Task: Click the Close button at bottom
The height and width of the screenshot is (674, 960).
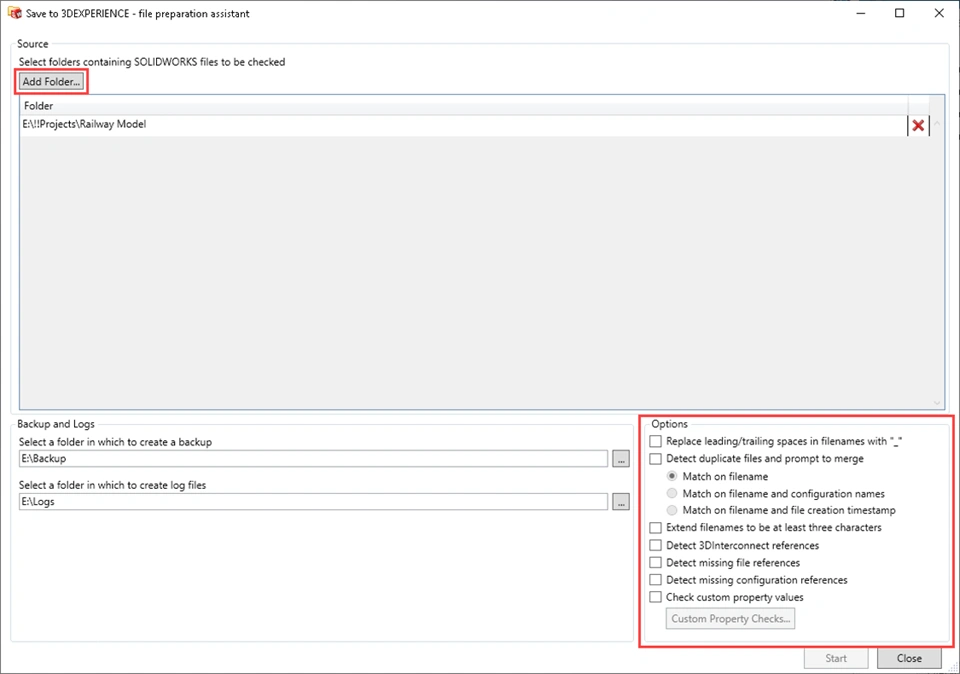Action: point(909,658)
